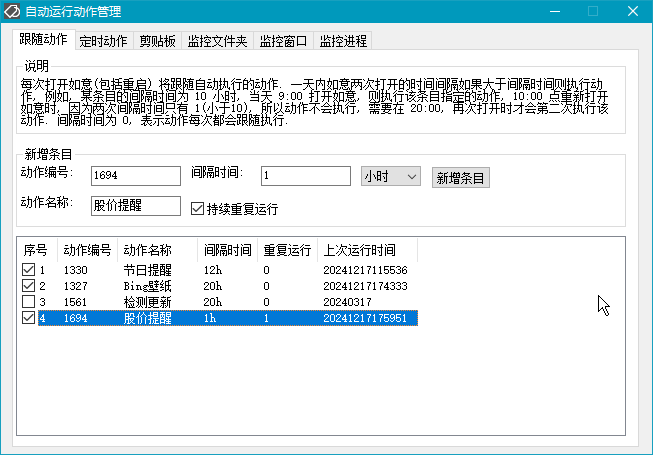Click the app icon in the title bar
Viewport: 653px width, 455px height.
pos(12,11)
